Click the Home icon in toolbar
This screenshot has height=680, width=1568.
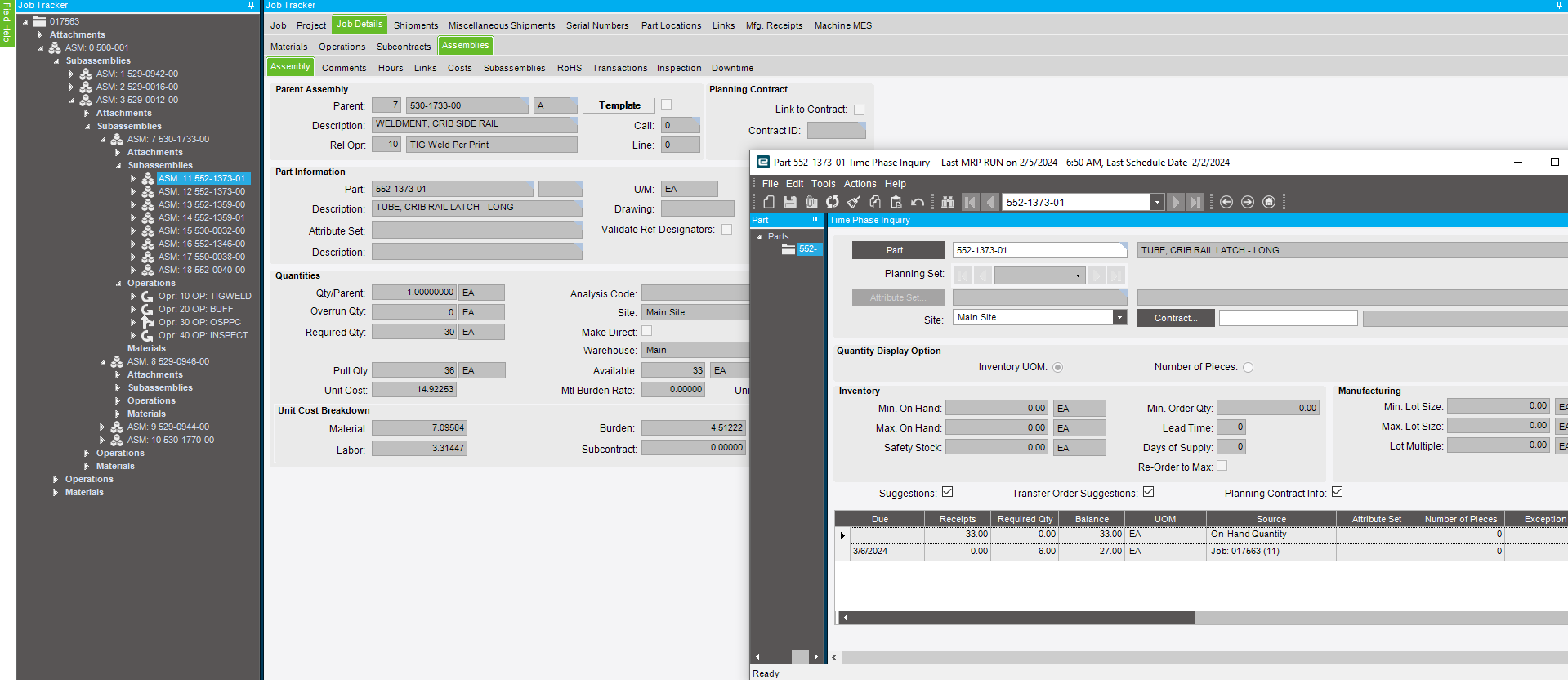1269,202
